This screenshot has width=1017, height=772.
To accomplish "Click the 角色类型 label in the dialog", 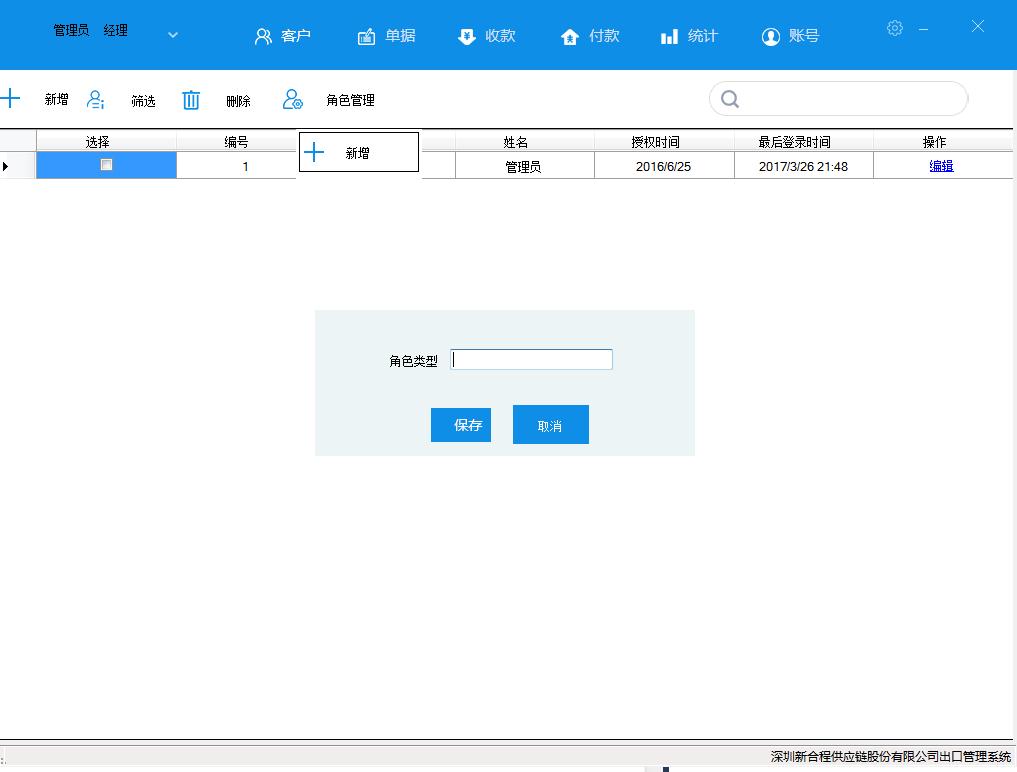I will 413,361.
